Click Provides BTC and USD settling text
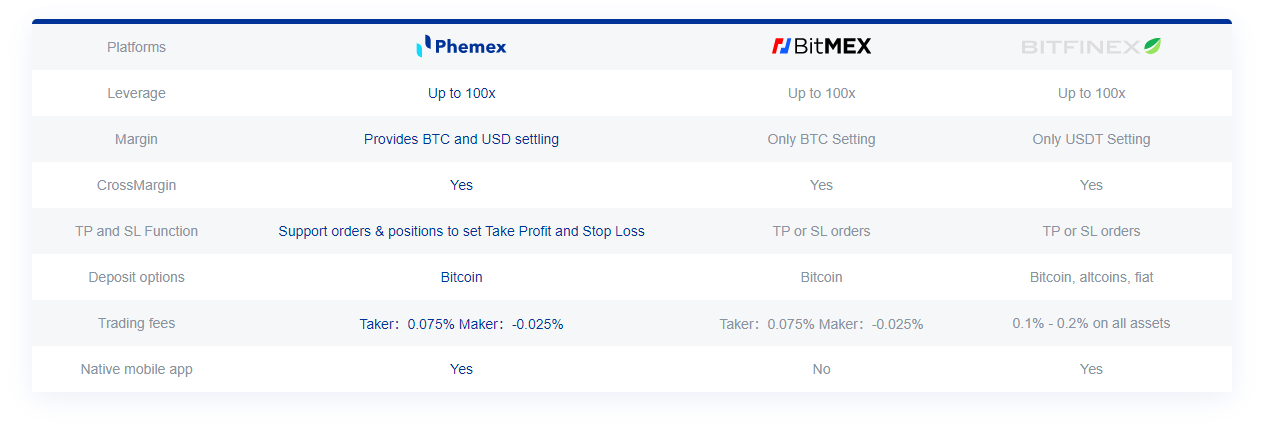 point(461,139)
